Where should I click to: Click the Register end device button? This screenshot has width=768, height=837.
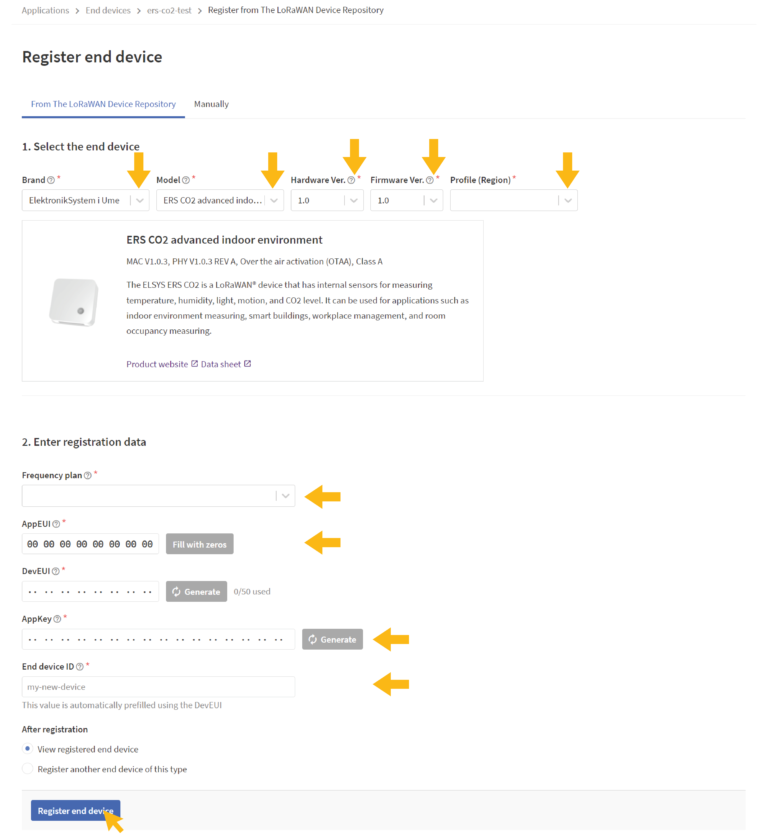tap(75, 810)
